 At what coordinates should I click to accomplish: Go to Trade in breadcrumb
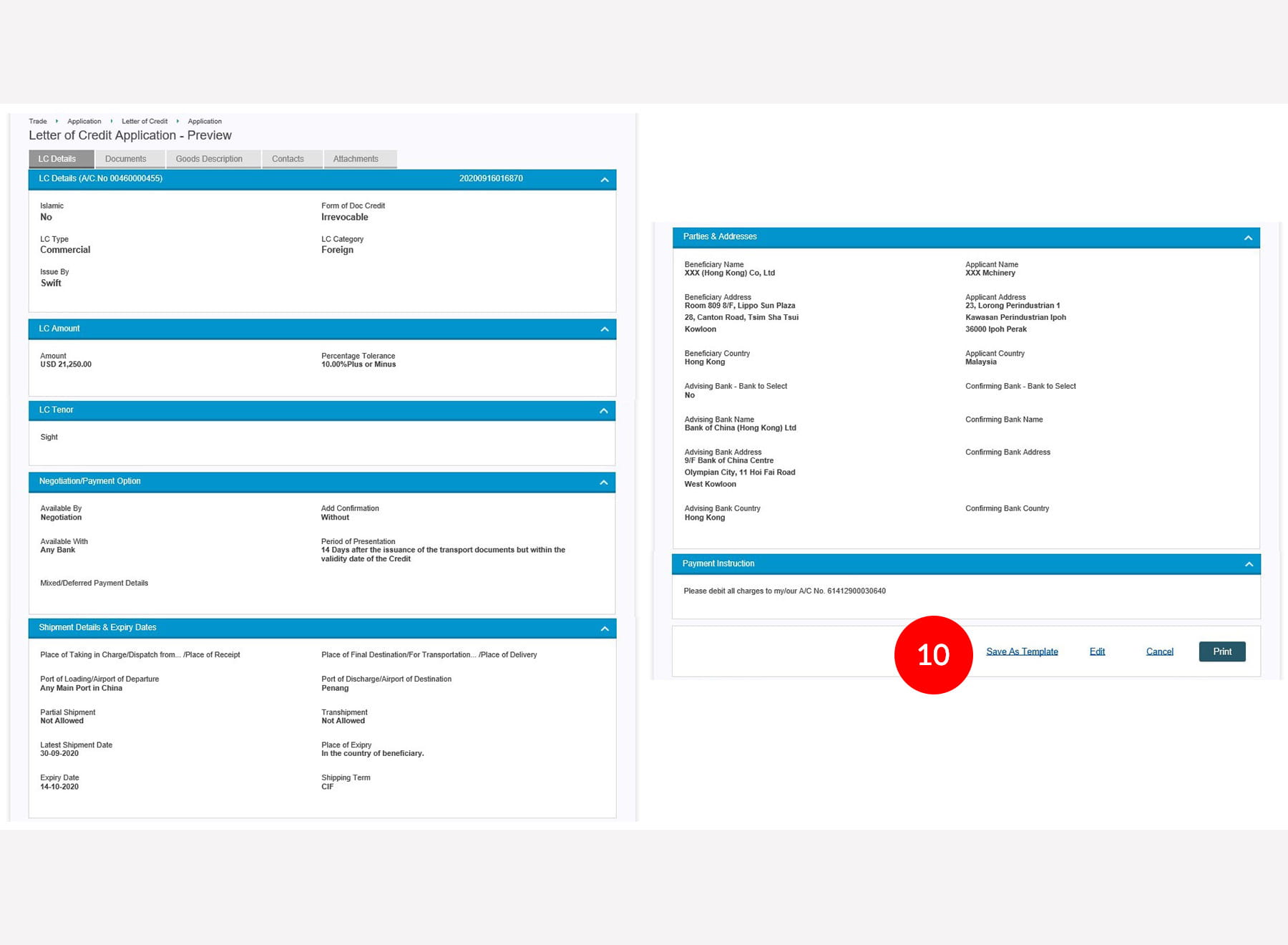click(38, 122)
